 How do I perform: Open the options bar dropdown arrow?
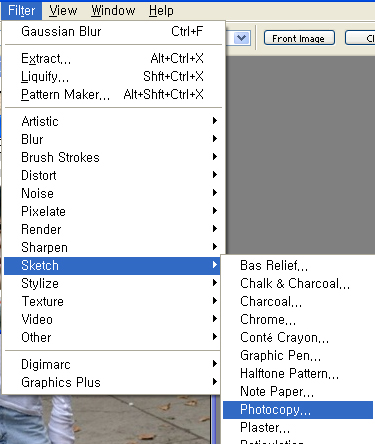241,38
